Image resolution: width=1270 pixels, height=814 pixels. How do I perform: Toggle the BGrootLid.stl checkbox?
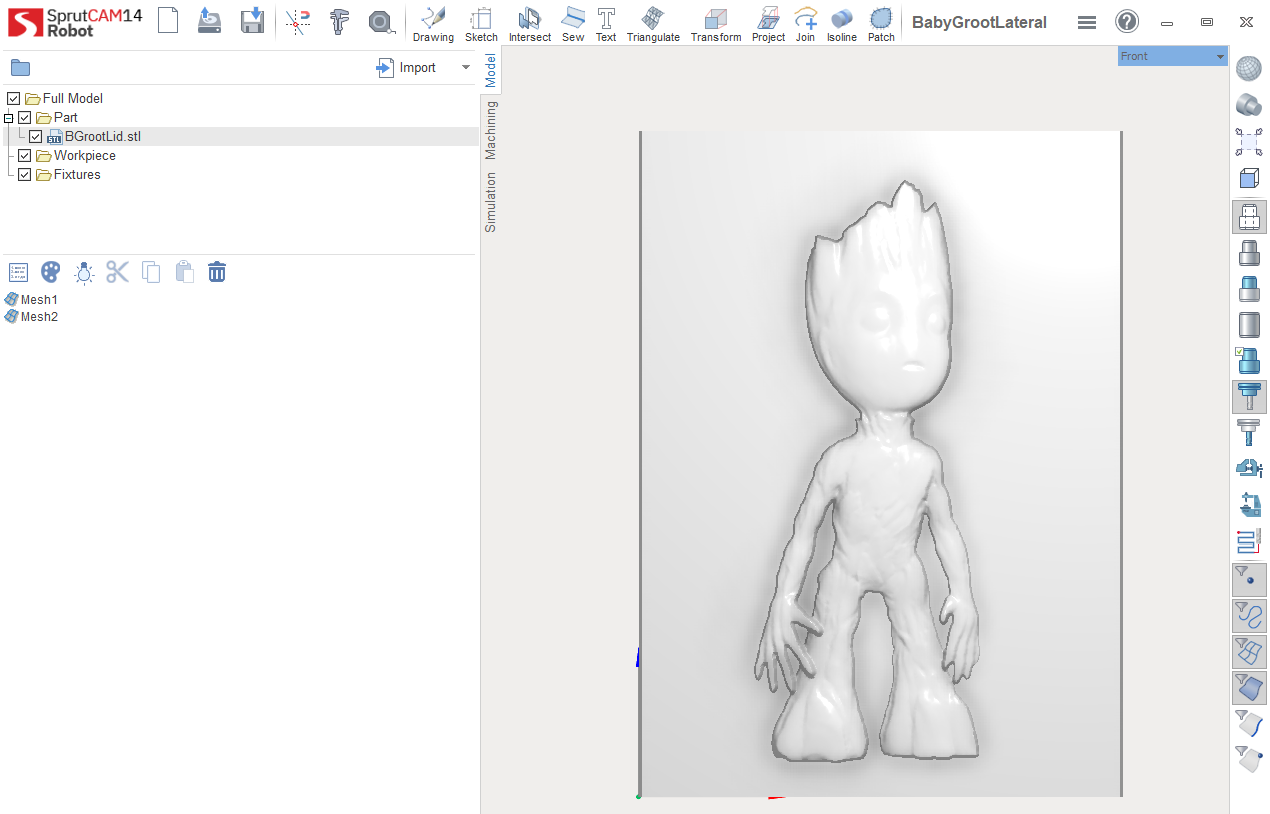(36, 136)
